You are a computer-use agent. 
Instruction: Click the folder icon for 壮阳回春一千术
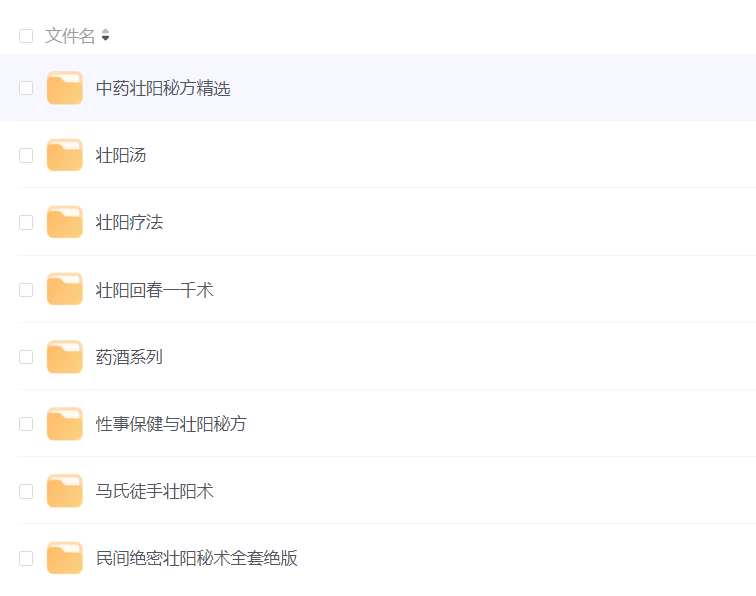pos(65,289)
